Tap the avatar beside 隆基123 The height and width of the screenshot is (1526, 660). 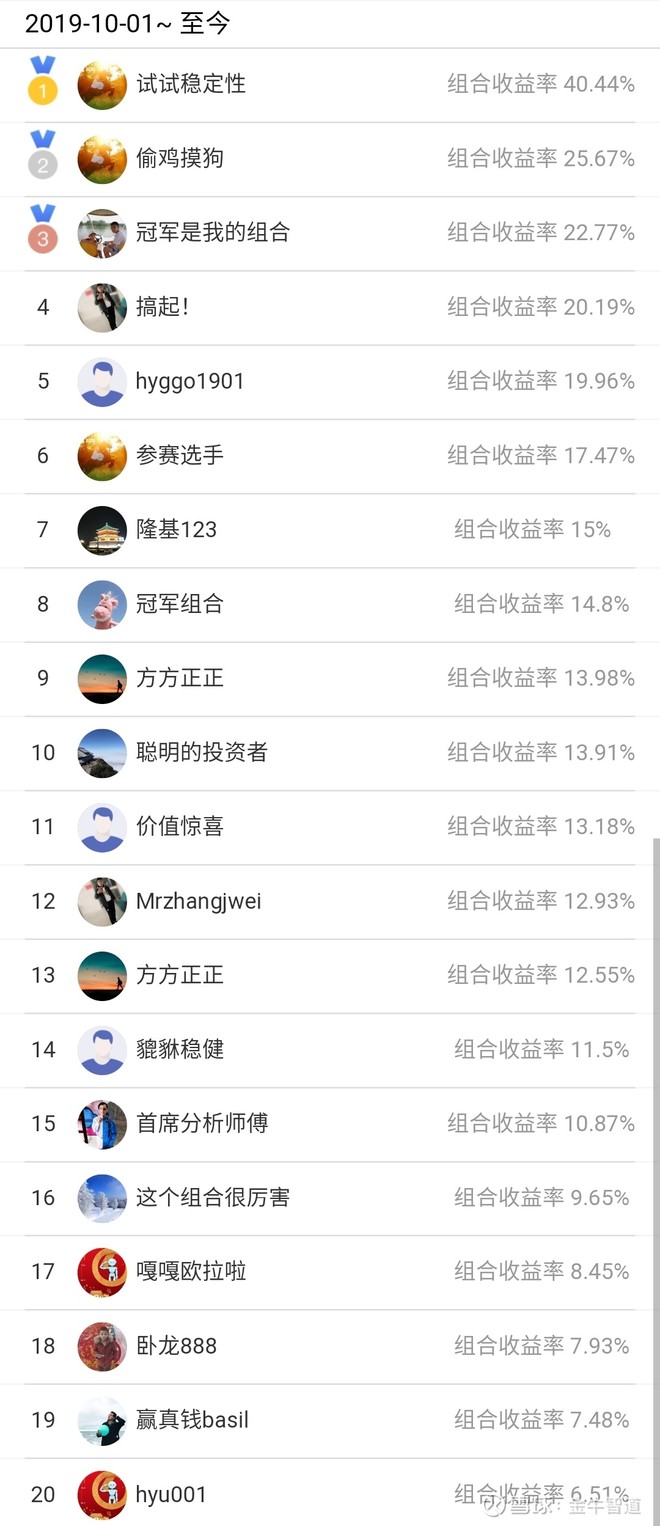(102, 530)
